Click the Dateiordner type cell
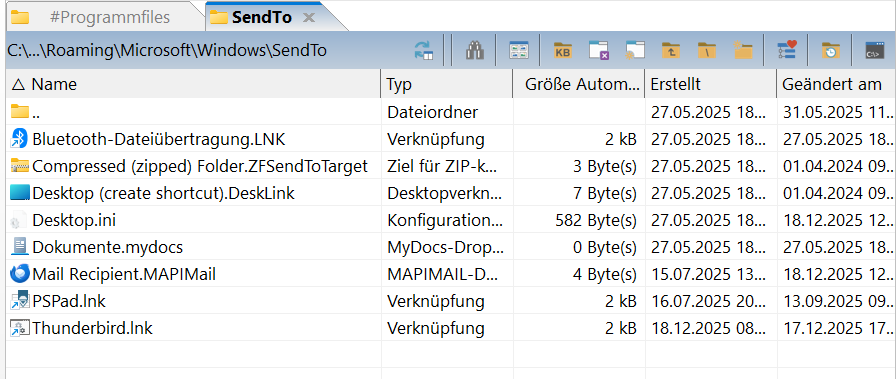 click(x=433, y=112)
